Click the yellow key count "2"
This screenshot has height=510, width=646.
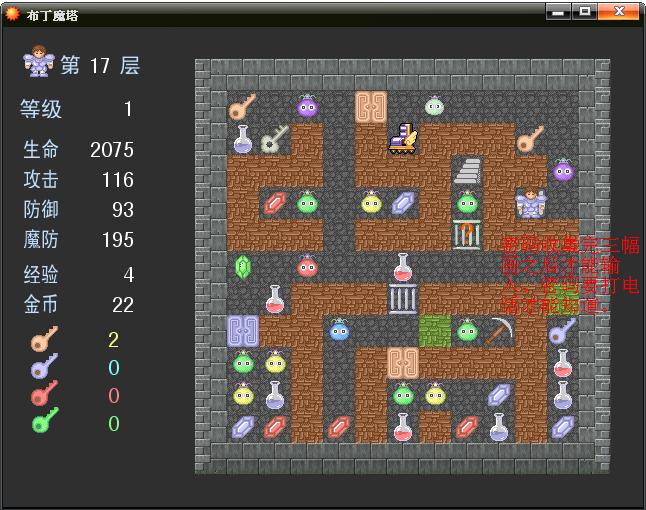113,340
